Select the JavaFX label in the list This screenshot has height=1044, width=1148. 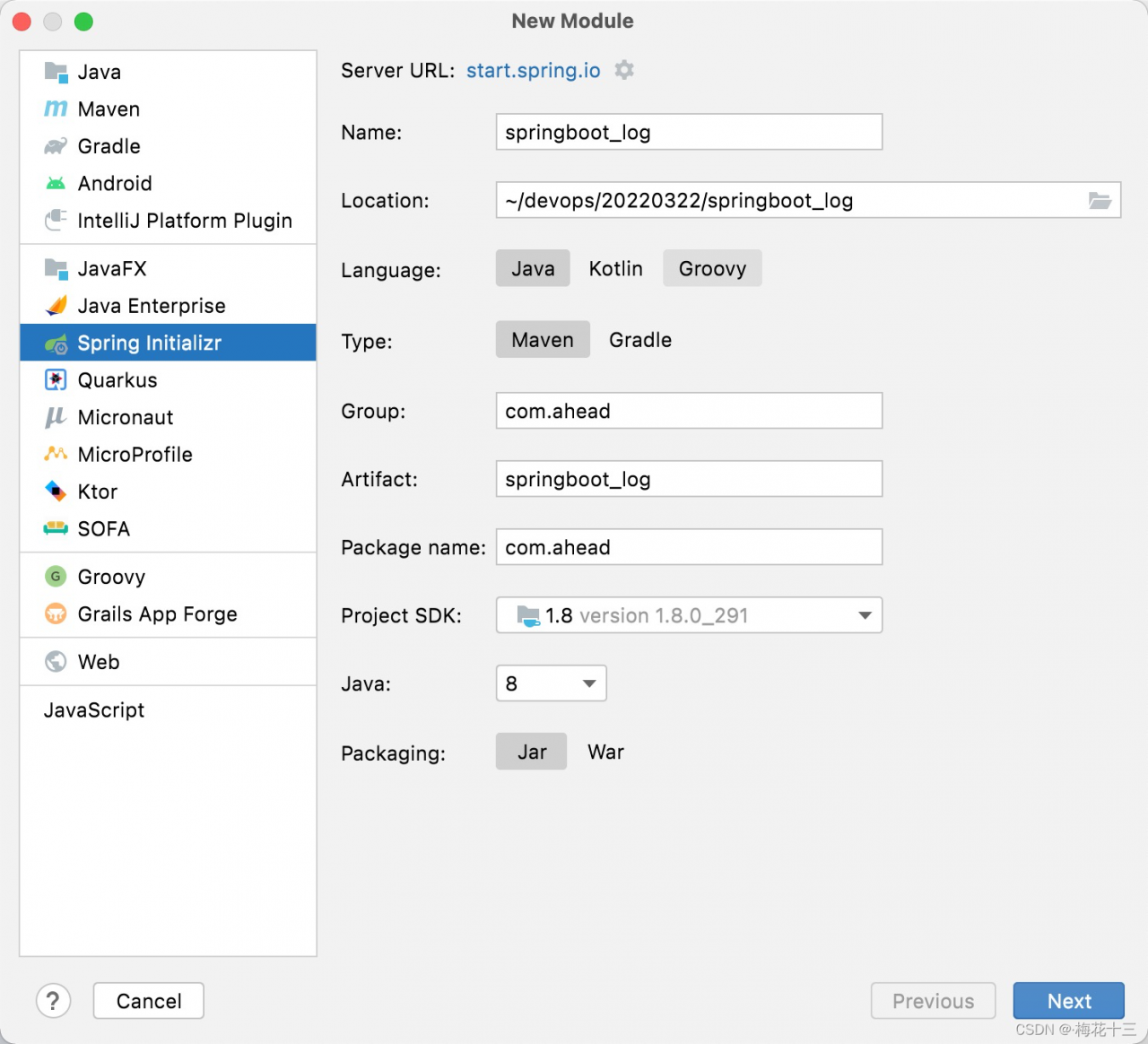(x=112, y=269)
